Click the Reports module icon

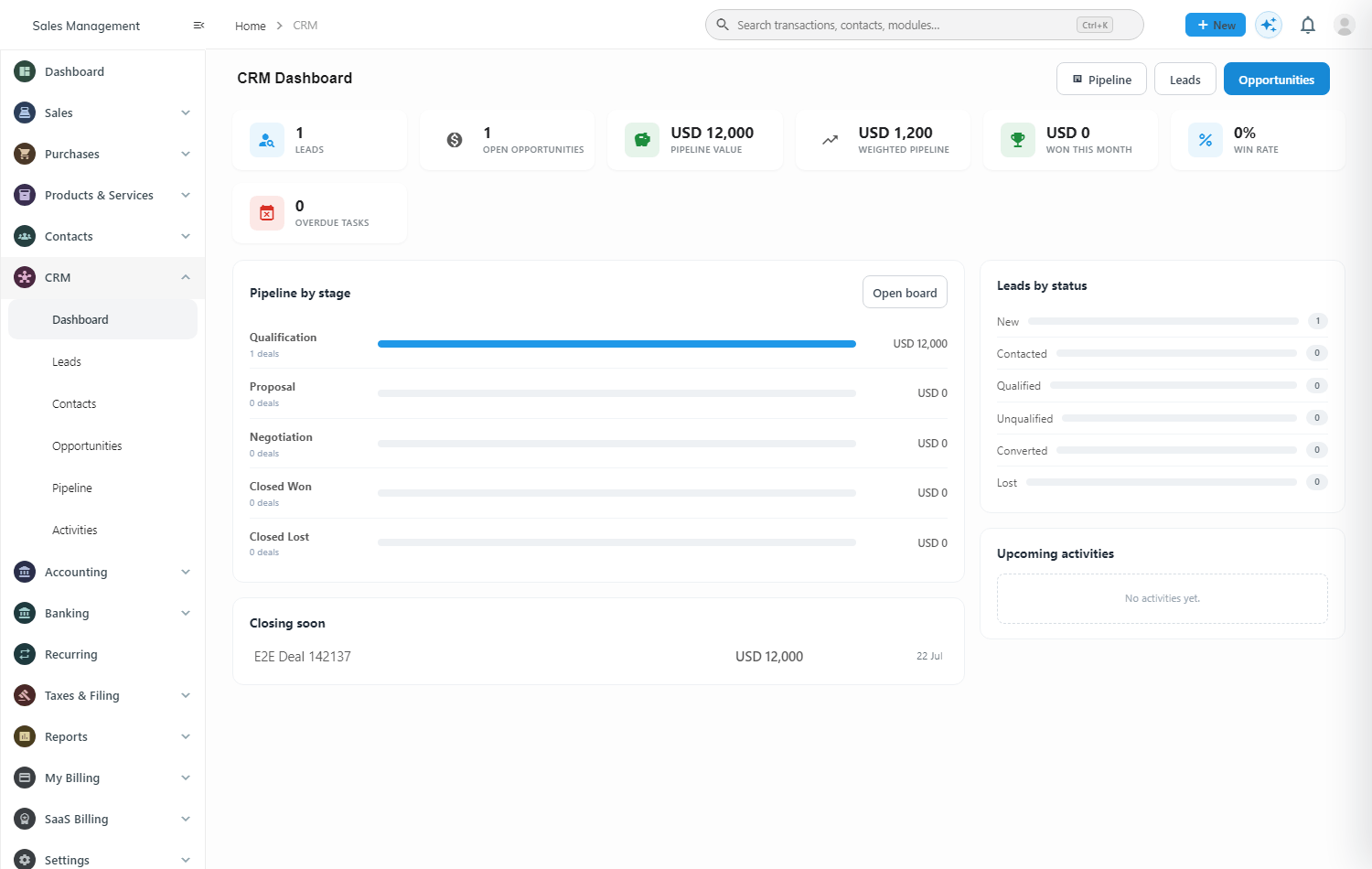pos(25,736)
